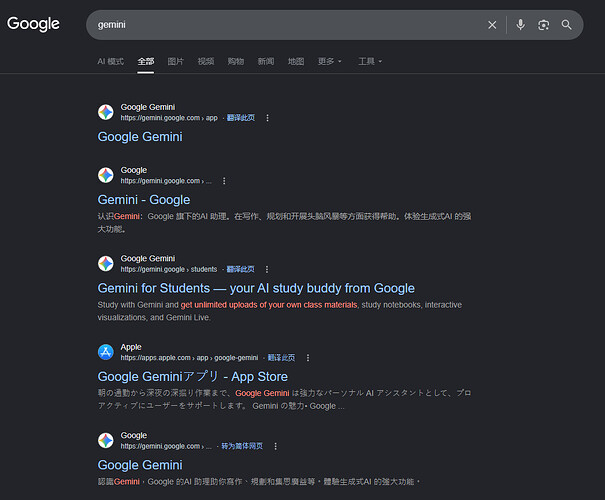This screenshot has height=500, width=605.
Task: Switch to the AI 模式 tab
Action: pyautogui.click(x=111, y=61)
